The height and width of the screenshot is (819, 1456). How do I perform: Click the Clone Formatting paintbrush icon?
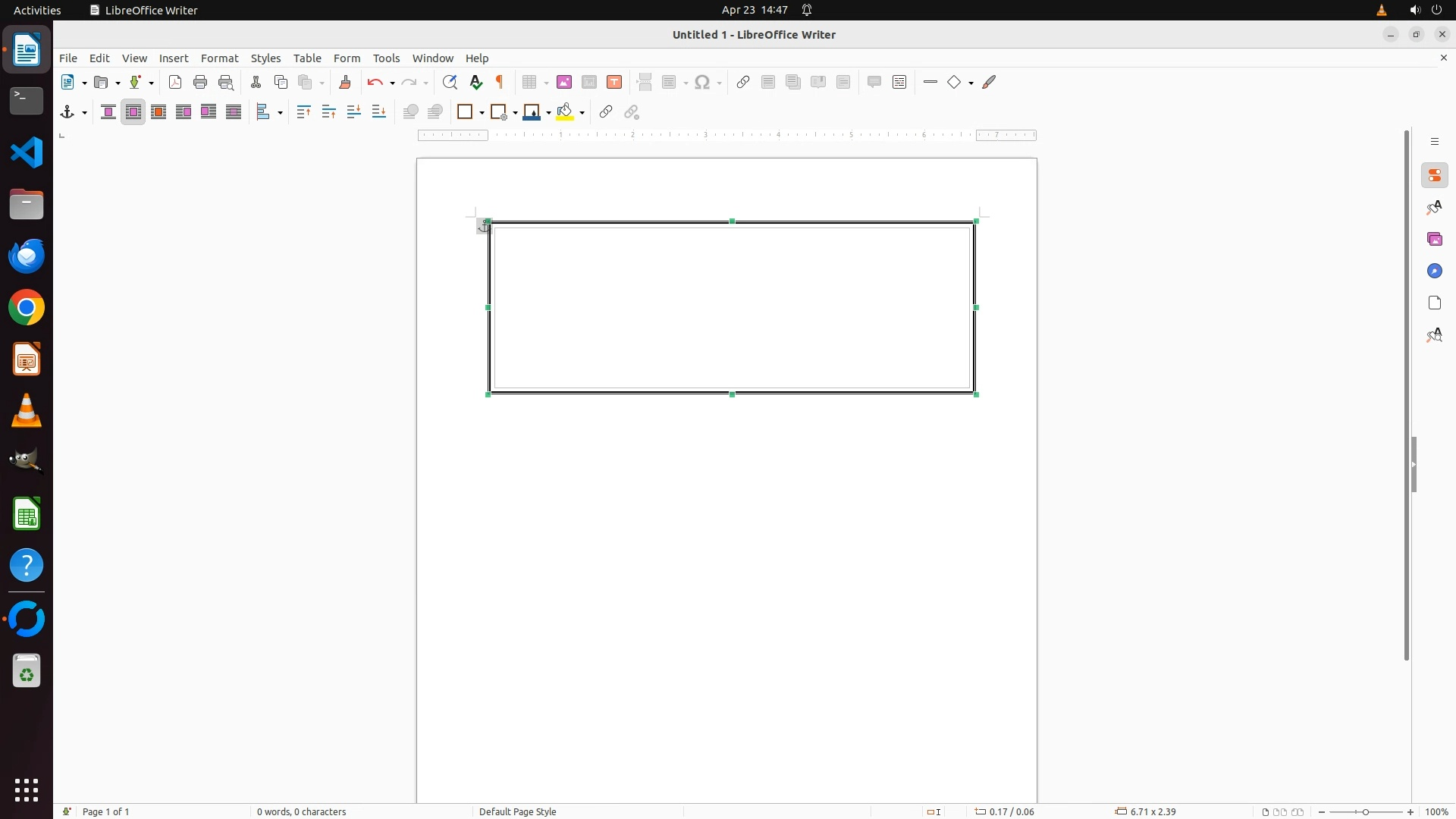click(x=345, y=83)
